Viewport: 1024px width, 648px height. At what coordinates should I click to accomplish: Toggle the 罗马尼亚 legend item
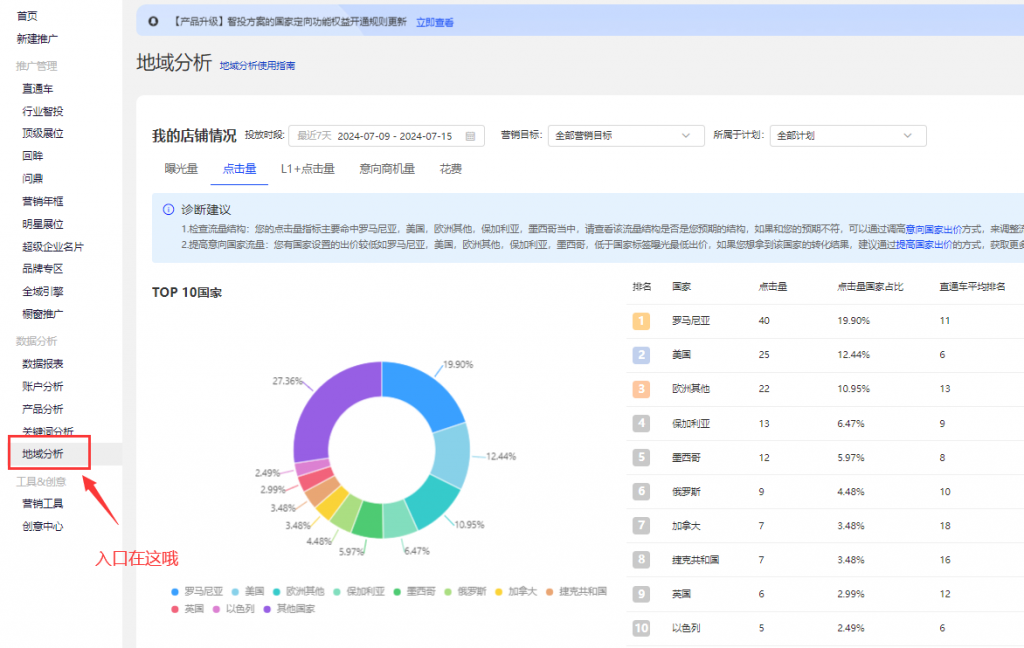(x=197, y=591)
